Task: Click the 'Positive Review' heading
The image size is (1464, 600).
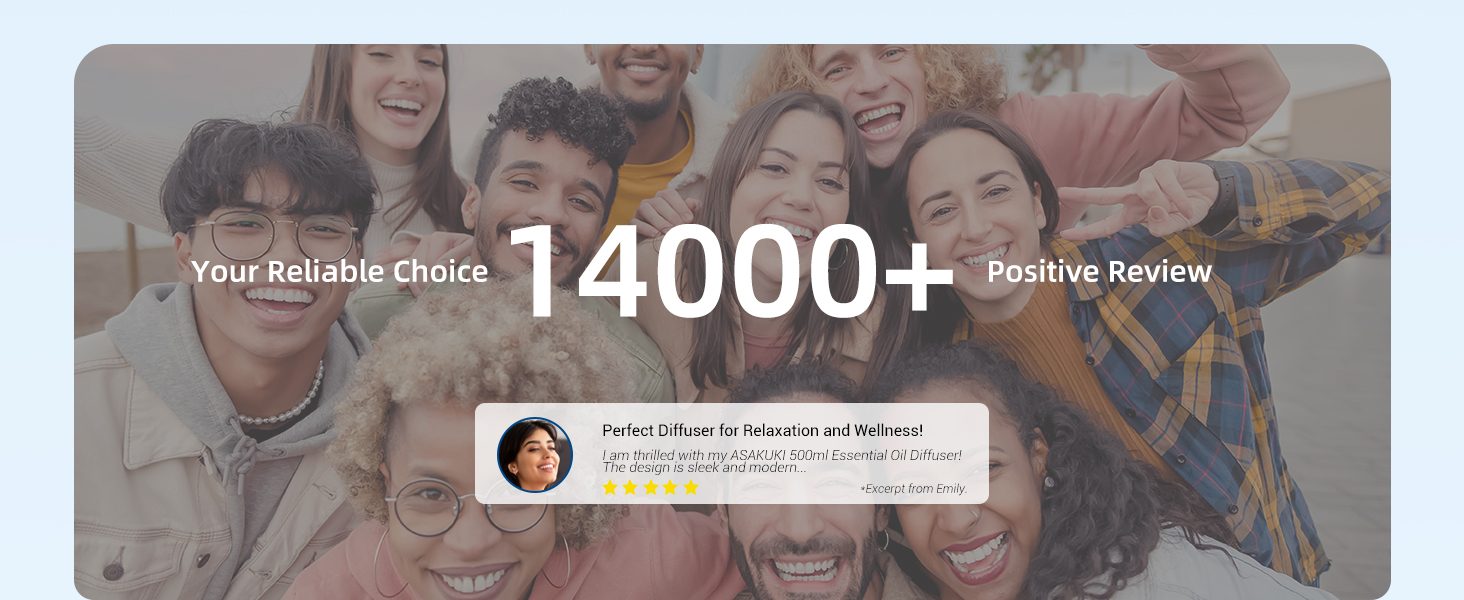Action: (x=1099, y=271)
